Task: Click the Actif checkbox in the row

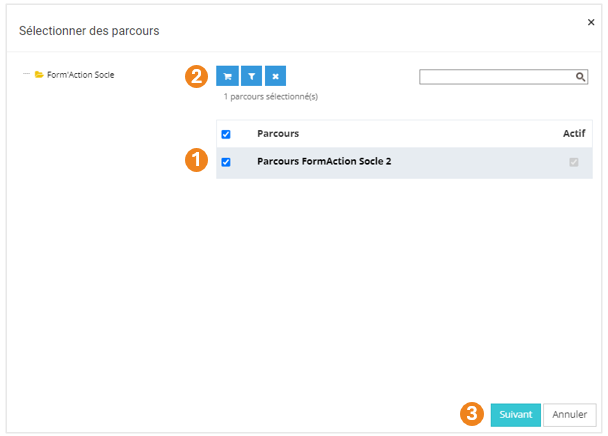Action: click(x=574, y=162)
